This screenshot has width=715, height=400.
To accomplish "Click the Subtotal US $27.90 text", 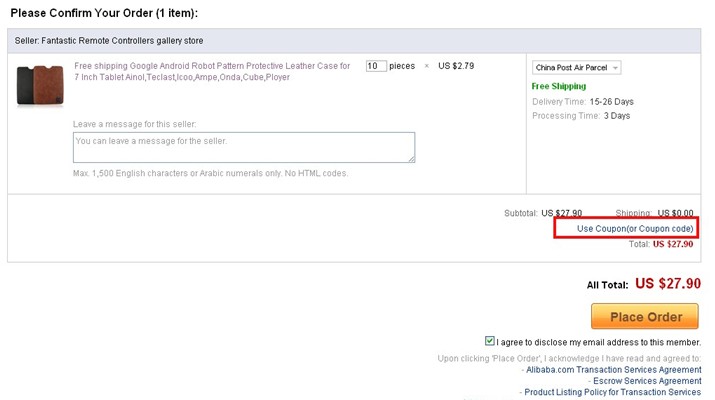I will pyautogui.click(x=543, y=213).
